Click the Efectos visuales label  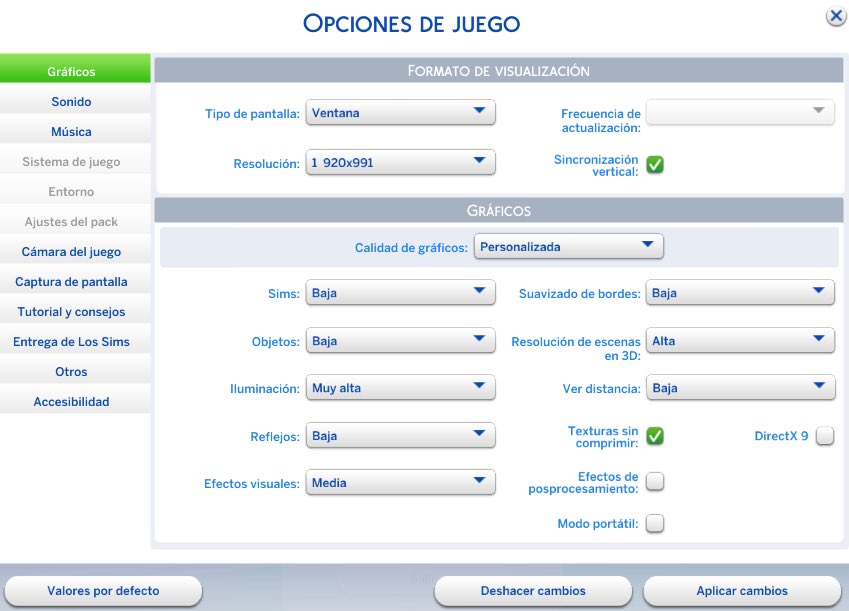(252, 484)
